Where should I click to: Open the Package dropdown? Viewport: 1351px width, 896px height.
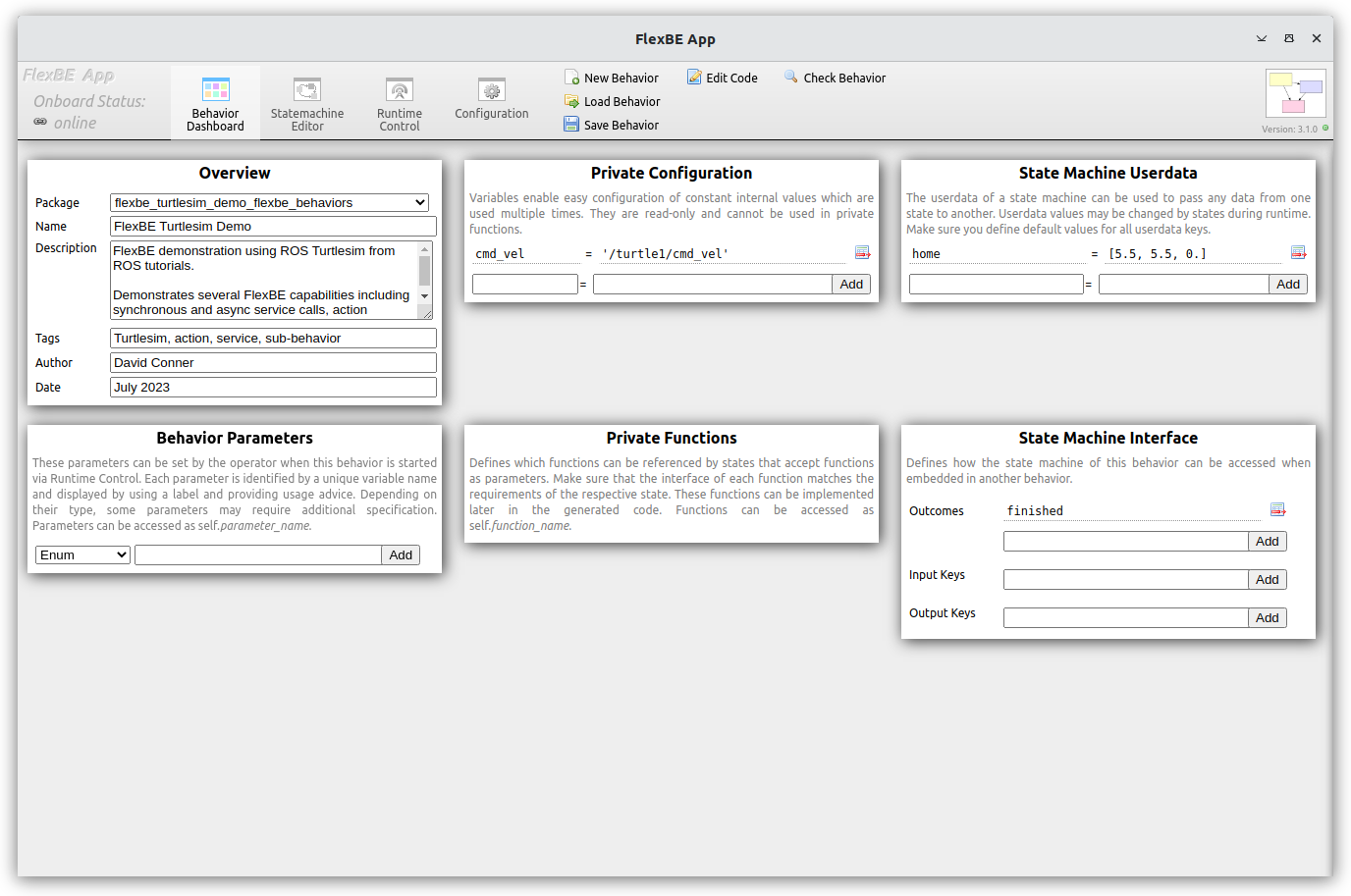pyautogui.click(x=269, y=202)
